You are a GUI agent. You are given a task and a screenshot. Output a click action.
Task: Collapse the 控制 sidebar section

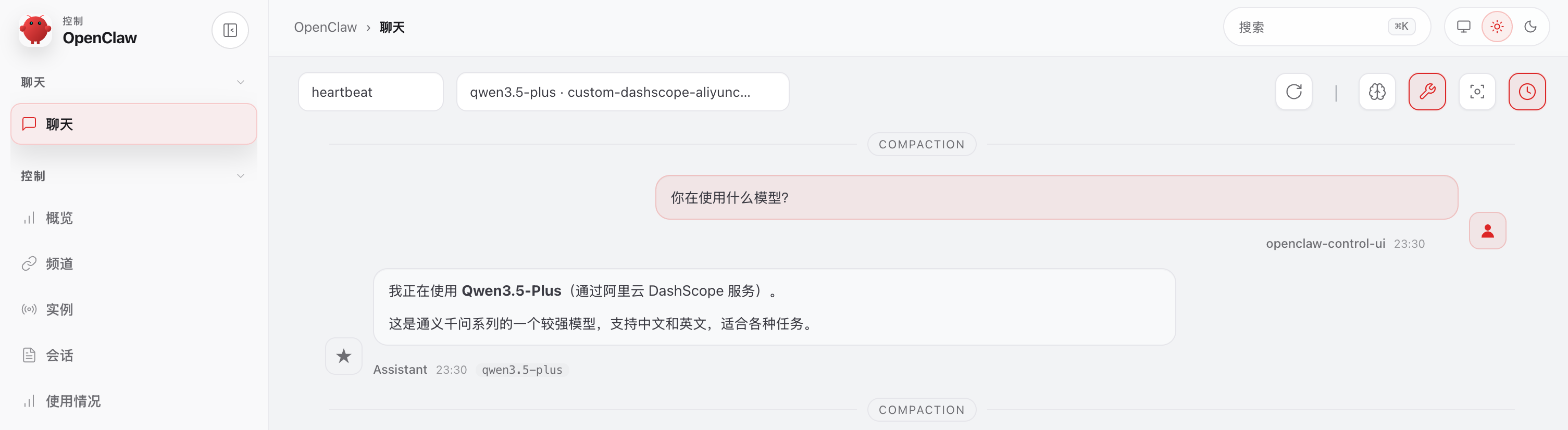point(241,176)
